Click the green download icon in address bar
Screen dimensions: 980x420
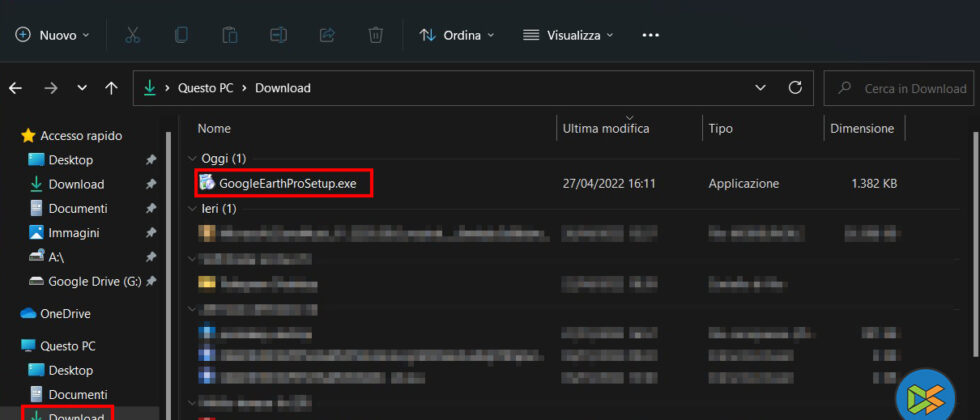point(149,88)
